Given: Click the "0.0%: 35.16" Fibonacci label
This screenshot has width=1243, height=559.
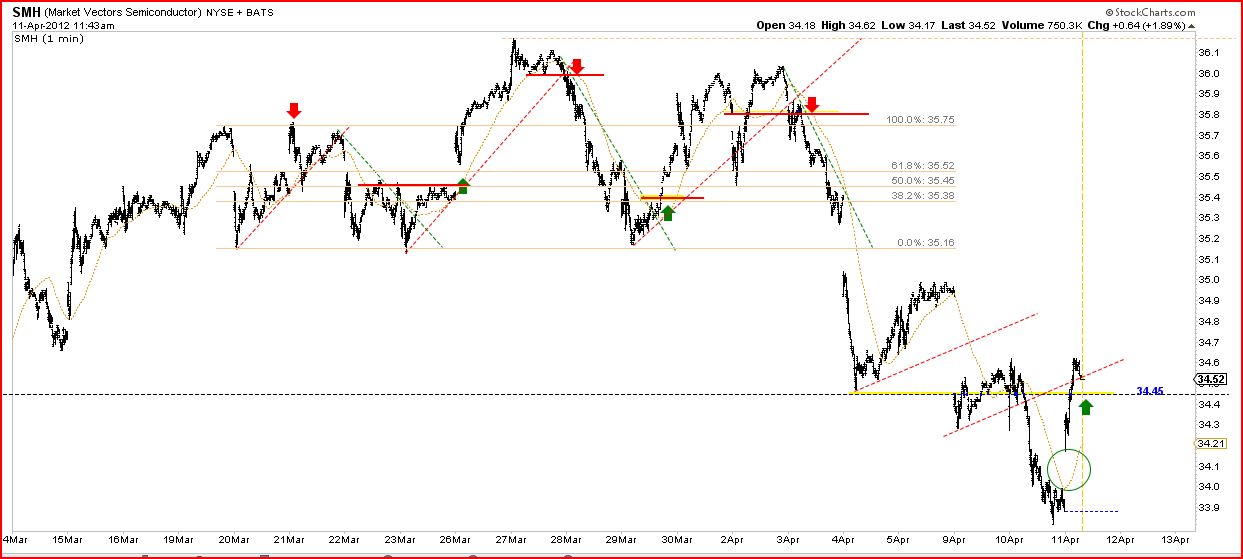Looking at the screenshot, I should [x=925, y=242].
